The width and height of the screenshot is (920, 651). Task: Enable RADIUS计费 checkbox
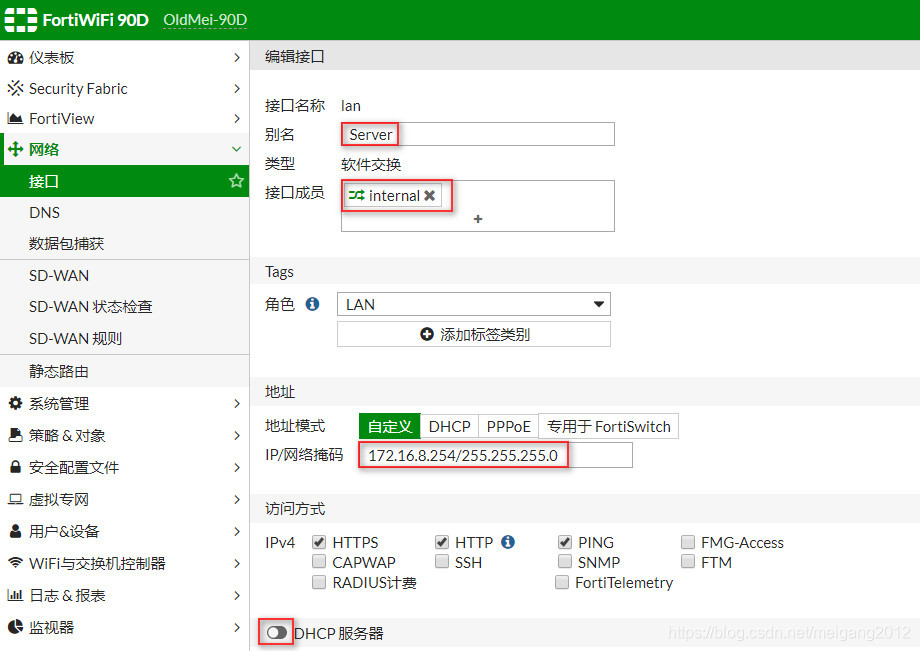pyautogui.click(x=319, y=582)
